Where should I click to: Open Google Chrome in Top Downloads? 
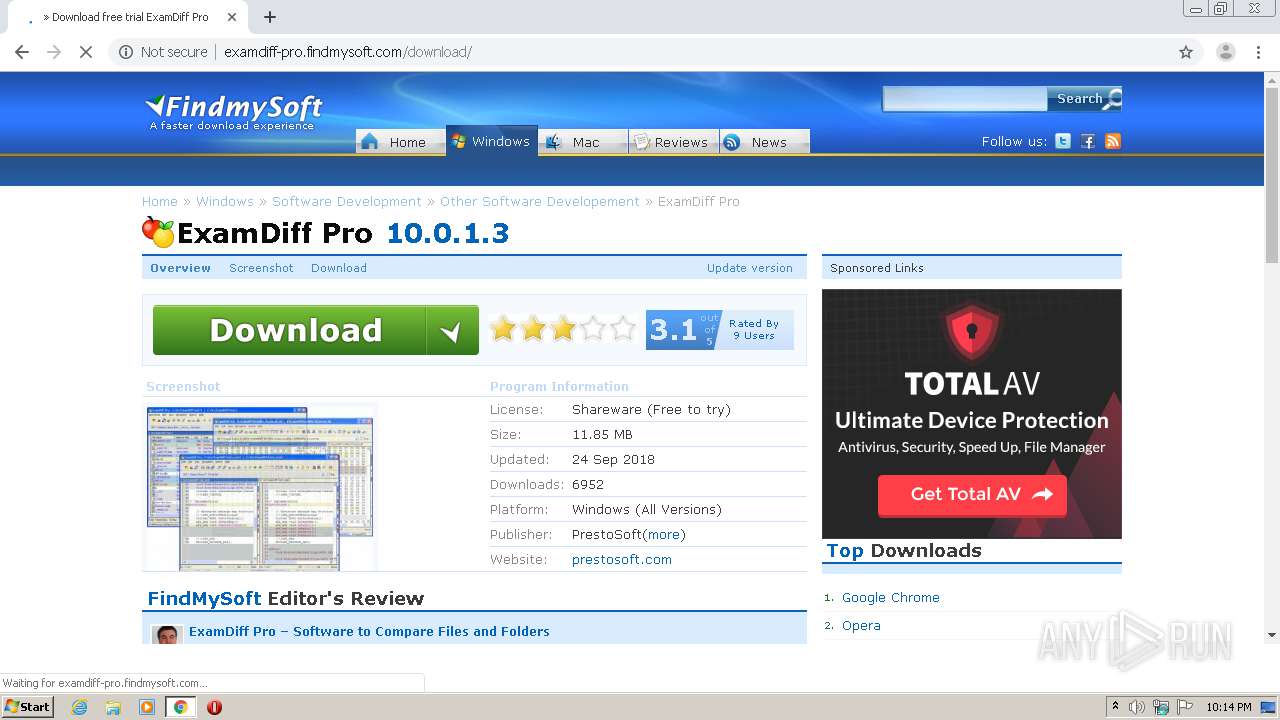coord(891,597)
